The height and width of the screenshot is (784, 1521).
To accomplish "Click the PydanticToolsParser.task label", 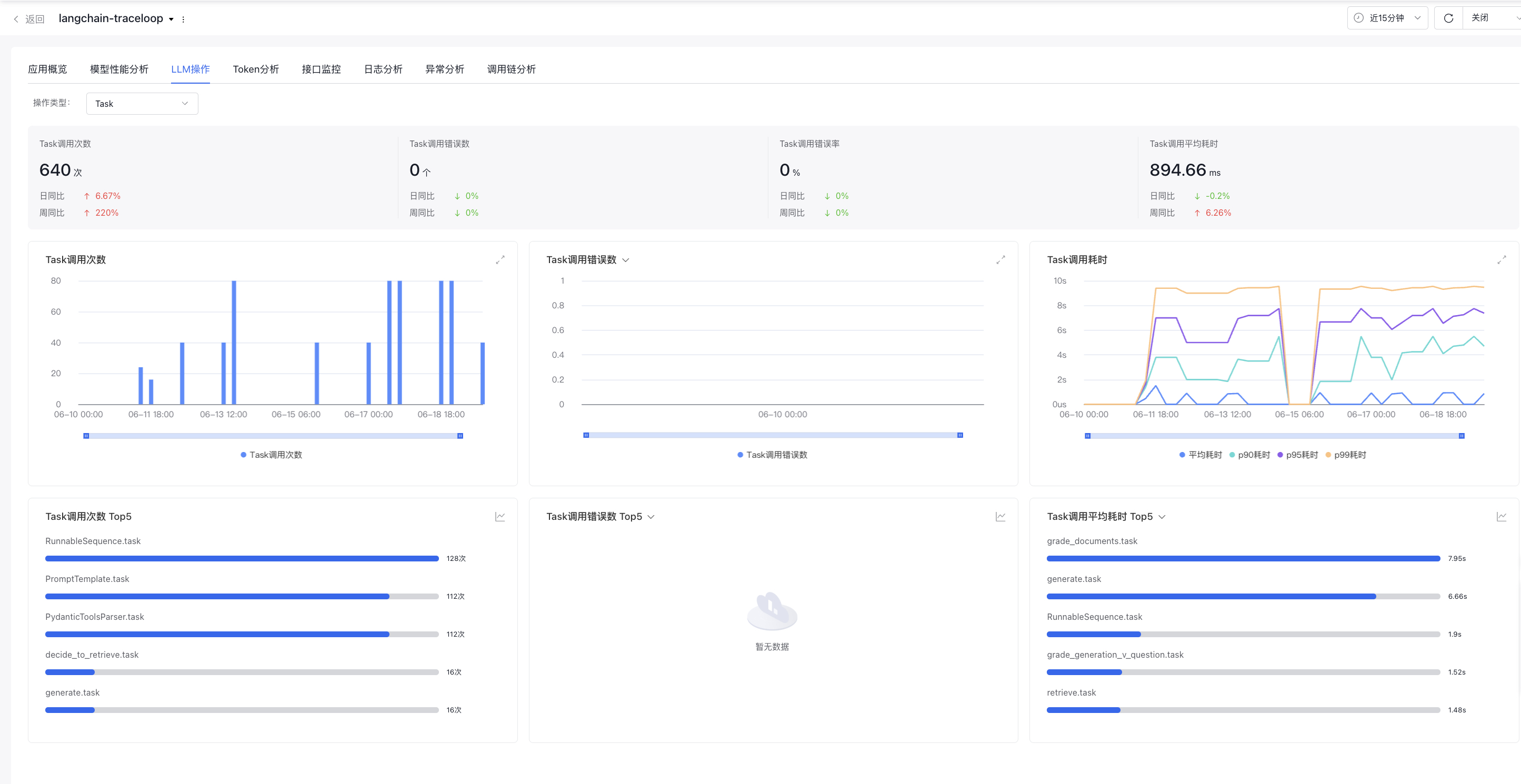I will tap(95, 616).
